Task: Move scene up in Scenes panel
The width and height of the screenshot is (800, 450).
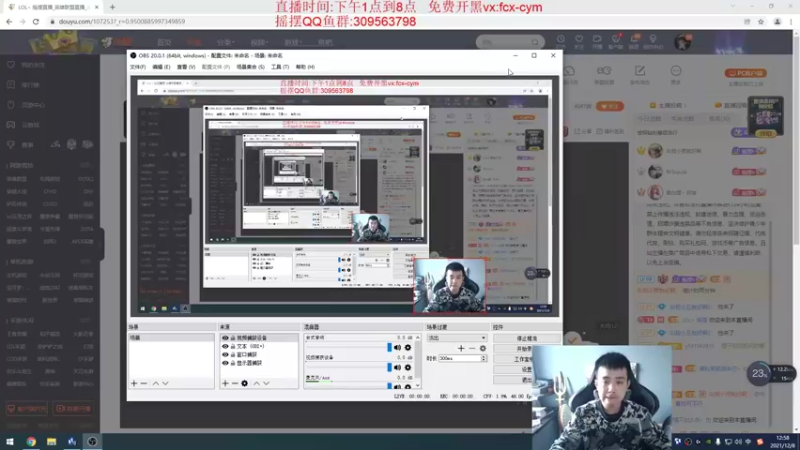Action: tap(156, 383)
